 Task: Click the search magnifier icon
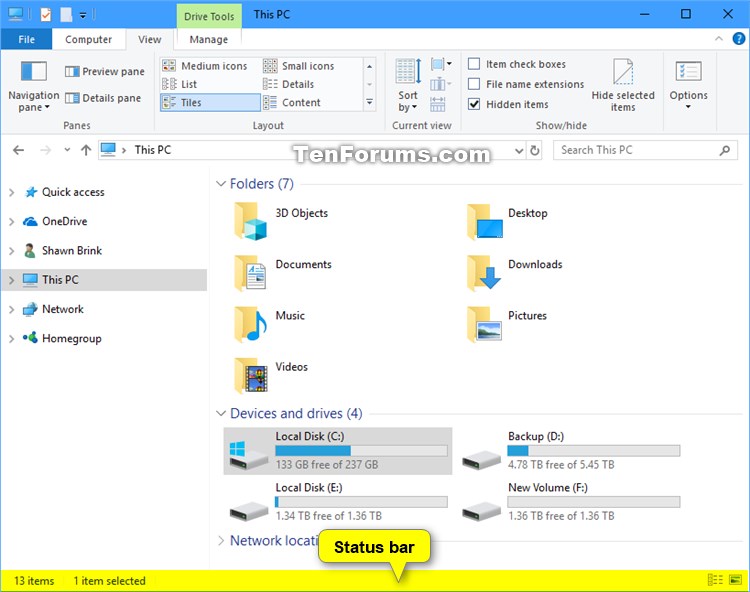point(725,150)
